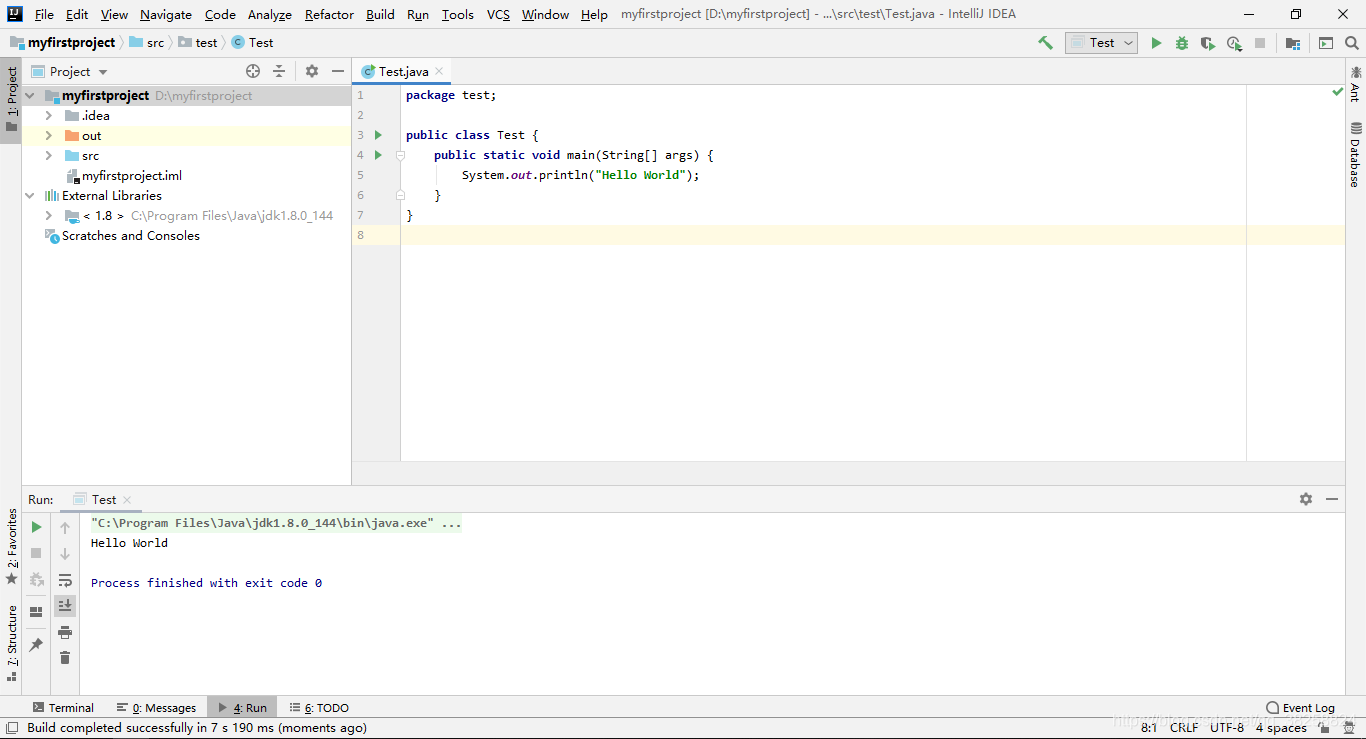This screenshot has height=739, width=1366.
Task: Locate current file with the crosshair icon
Action: pos(253,71)
